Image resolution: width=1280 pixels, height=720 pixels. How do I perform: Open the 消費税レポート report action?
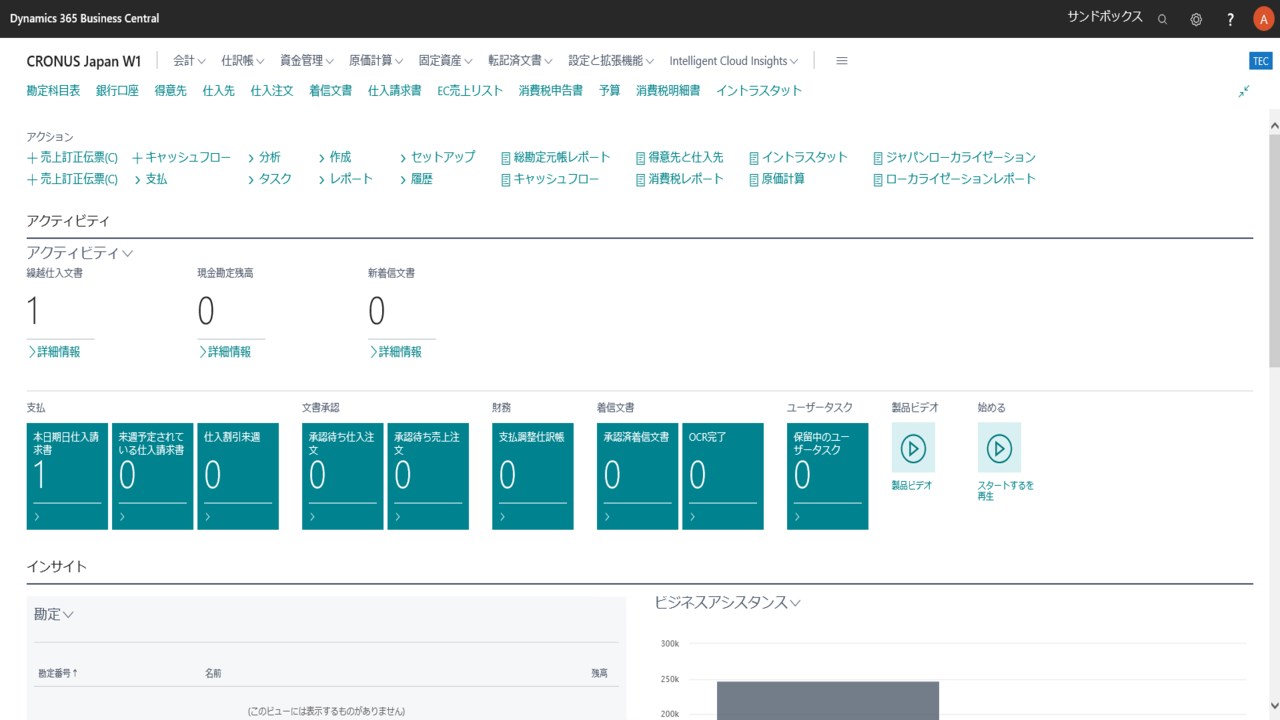click(679, 179)
